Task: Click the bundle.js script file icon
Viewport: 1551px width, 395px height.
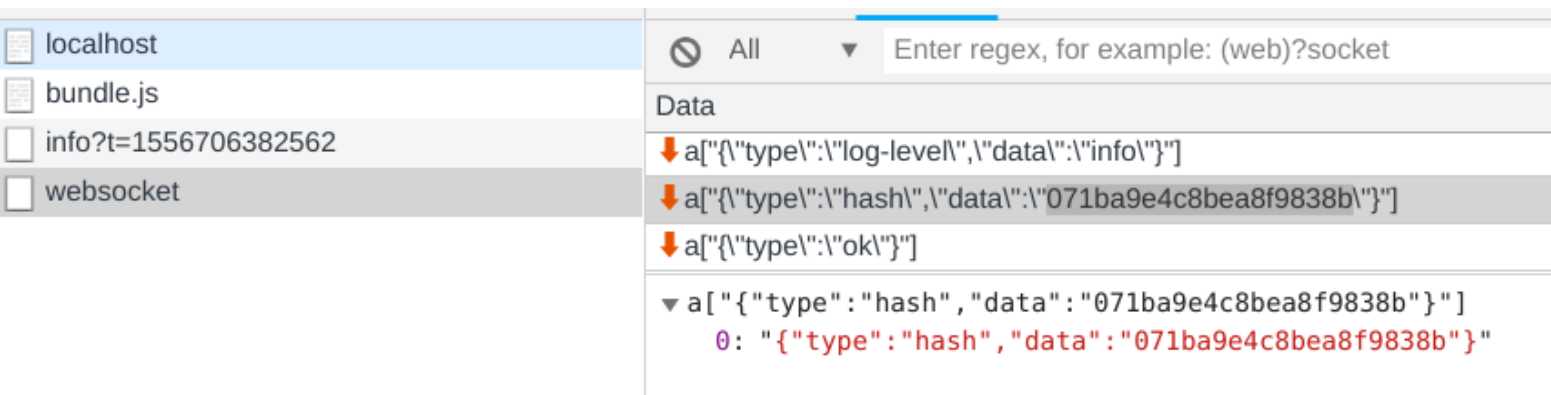Action: click(x=19, y=96)
